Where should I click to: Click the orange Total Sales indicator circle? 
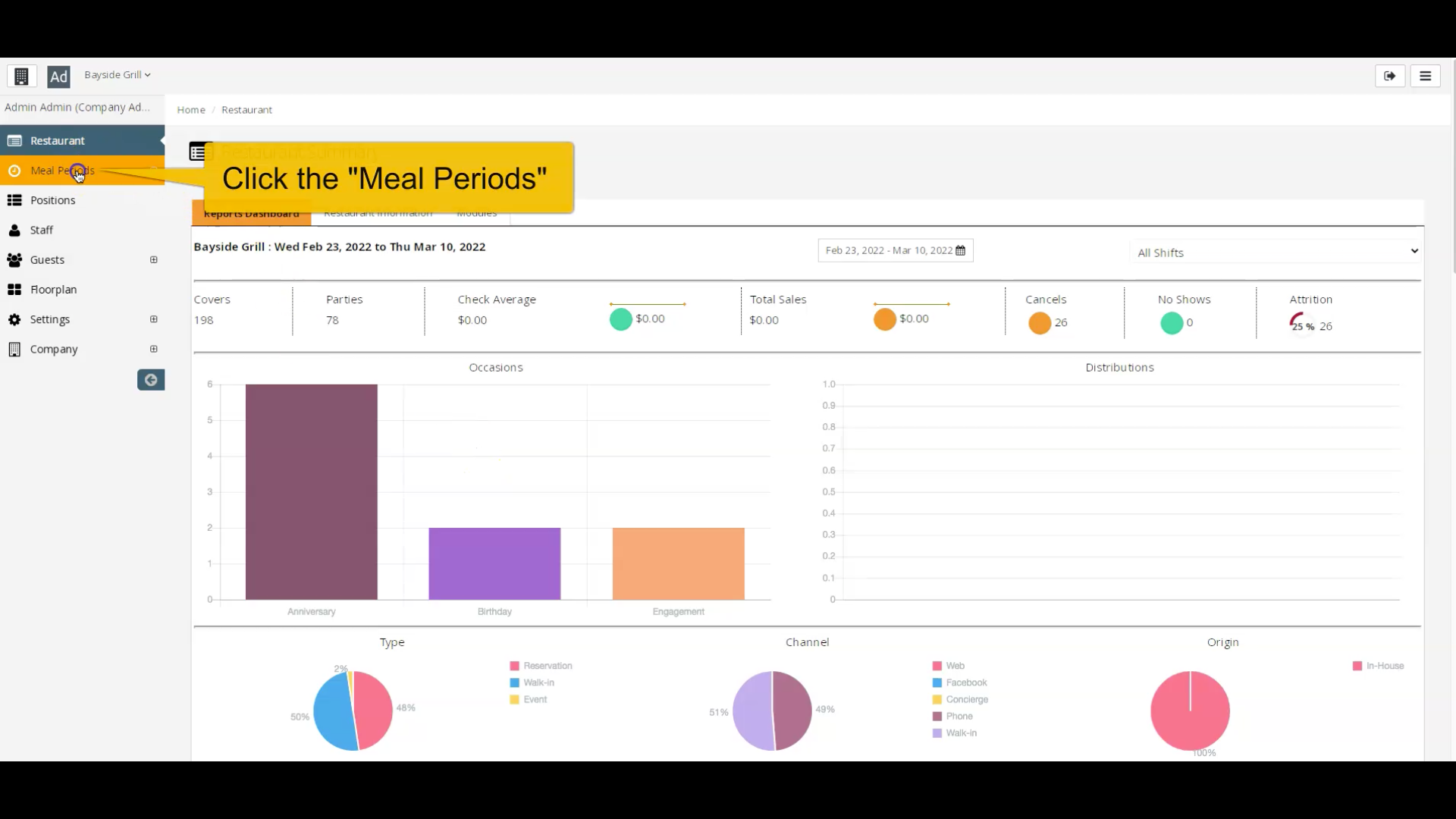(x=885, y=319)
